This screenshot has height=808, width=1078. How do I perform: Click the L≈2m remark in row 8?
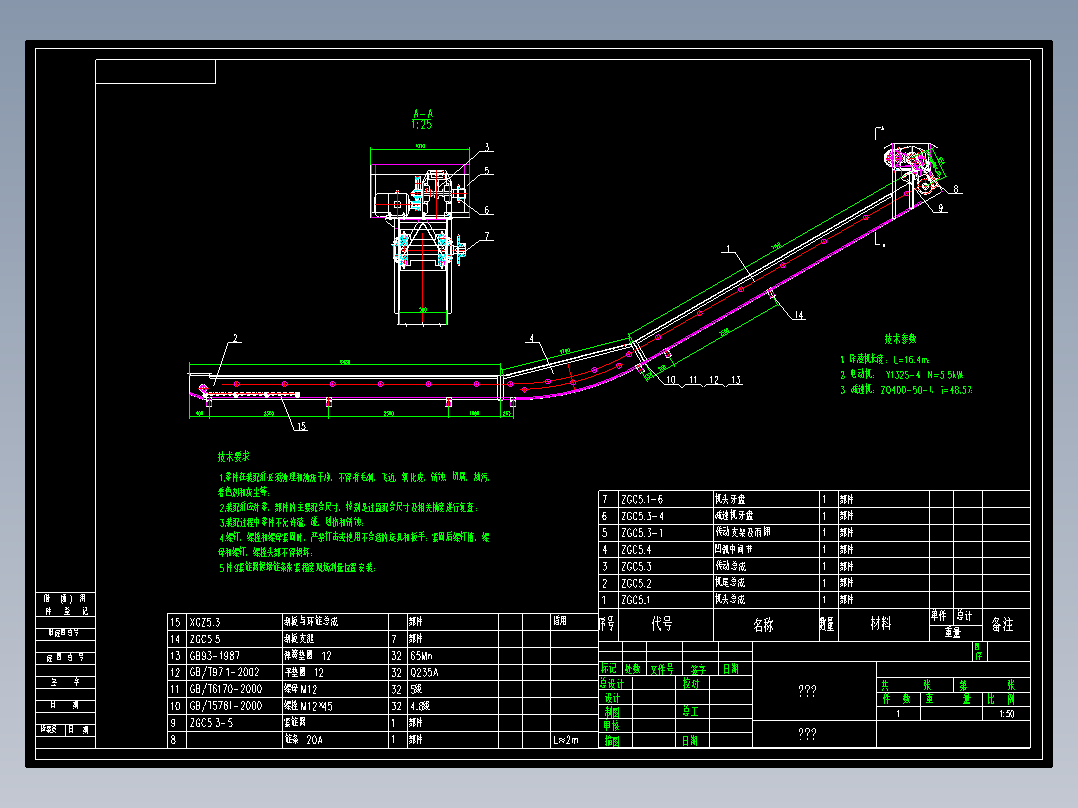click(566, 740)
